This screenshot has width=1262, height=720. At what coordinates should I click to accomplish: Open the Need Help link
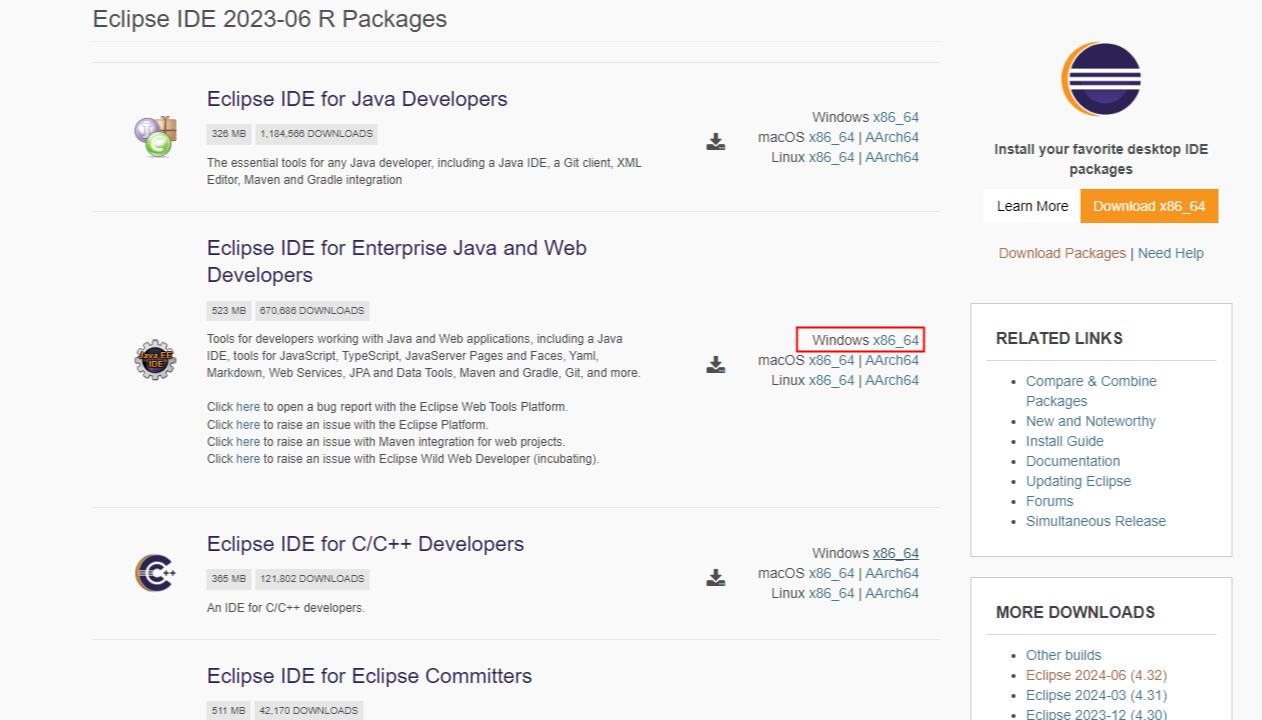(x=1171, y=253)
